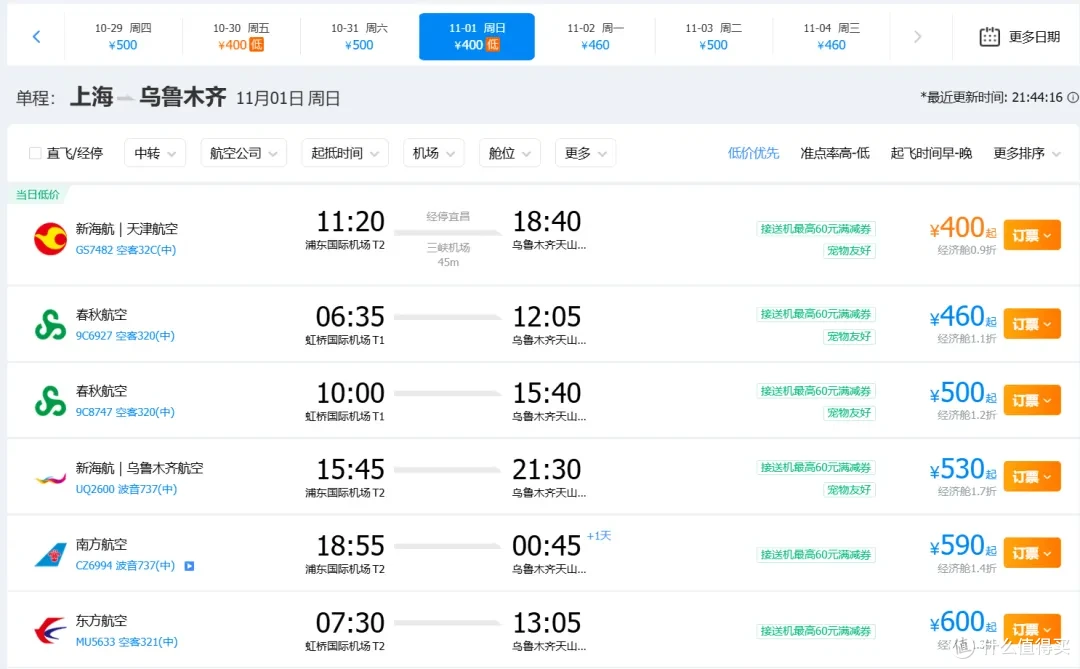This screenshot has width=1080, height=669.
Task: Open flight details link 9C6927 空客320(中)
Action: (125, 336)
